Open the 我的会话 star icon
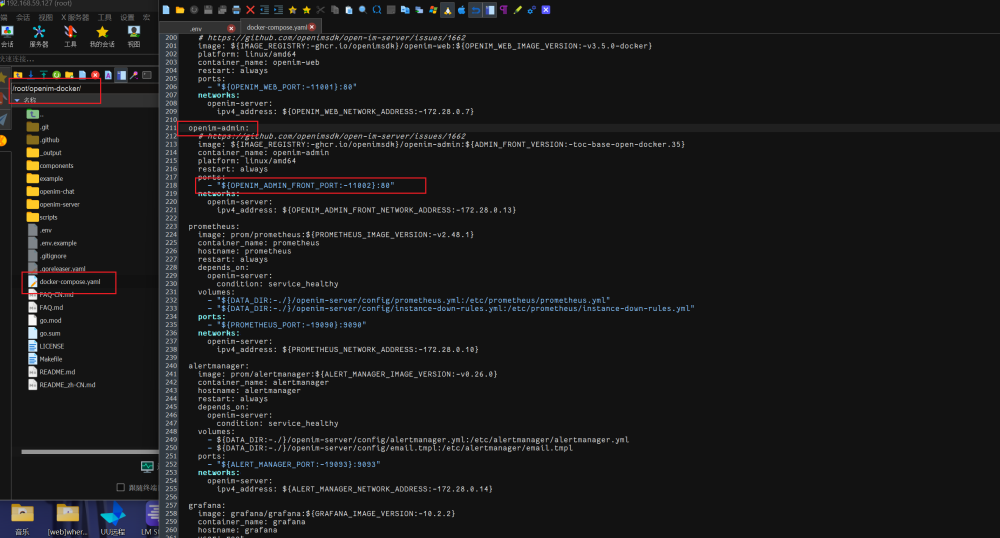Image resolution: width=1000 pixels, height=538 pixels. (x=102, y=37)
